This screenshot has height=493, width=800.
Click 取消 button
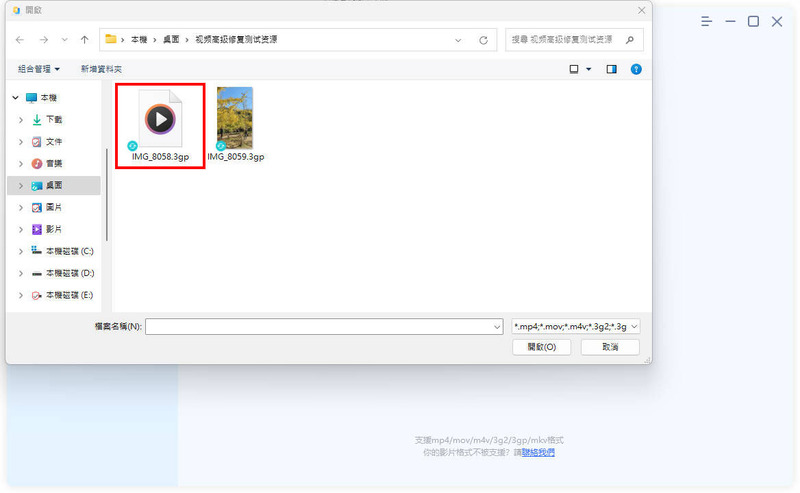pos(610,347)
